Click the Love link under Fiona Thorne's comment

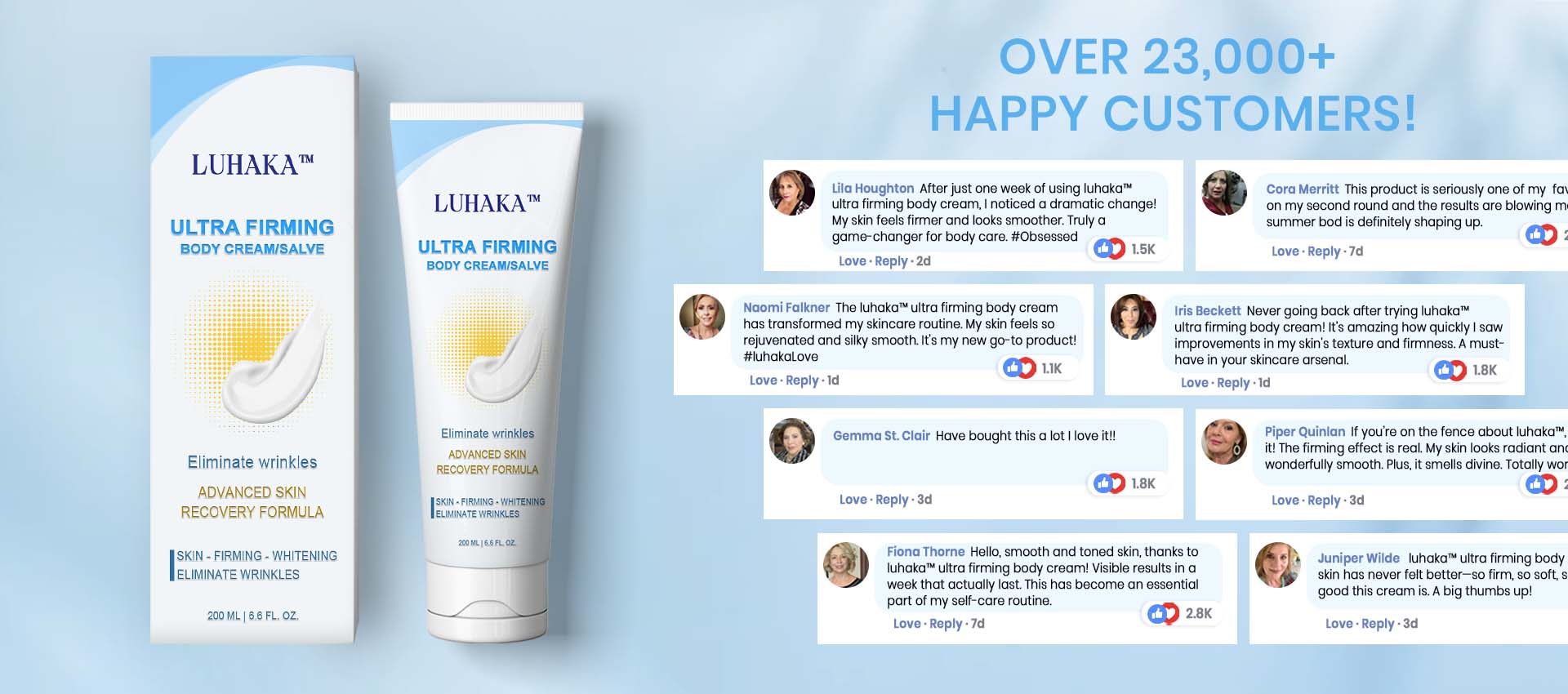coord(906,624)
